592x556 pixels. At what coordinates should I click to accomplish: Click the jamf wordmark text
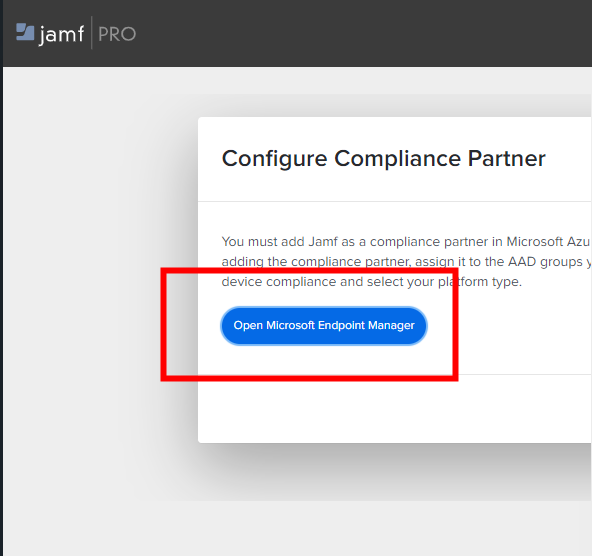click(x=62, y=35)
